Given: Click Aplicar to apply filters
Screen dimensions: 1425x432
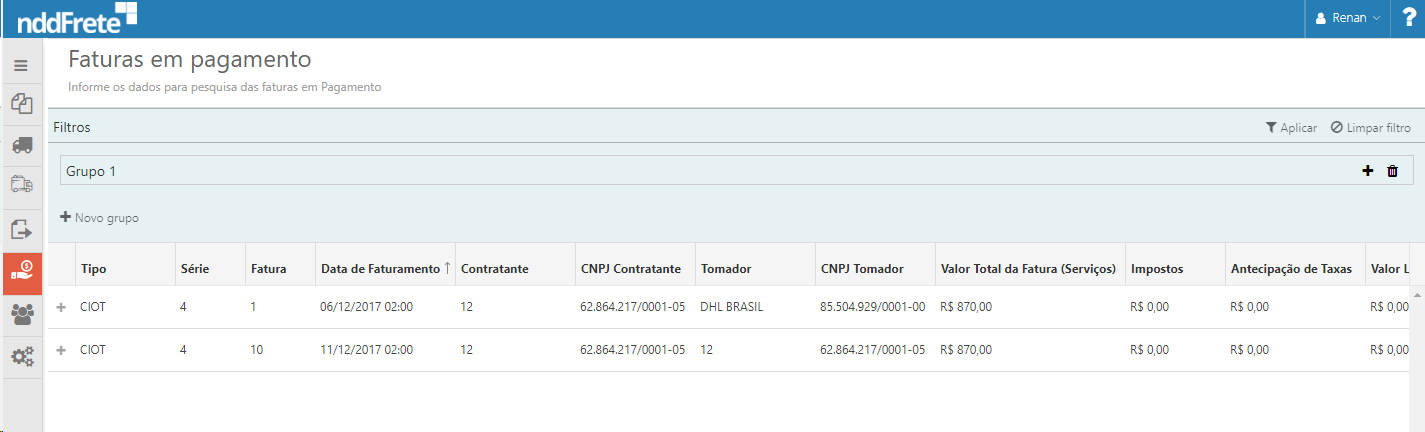Looking at the screenshot, I should (x=1291, y=128).
